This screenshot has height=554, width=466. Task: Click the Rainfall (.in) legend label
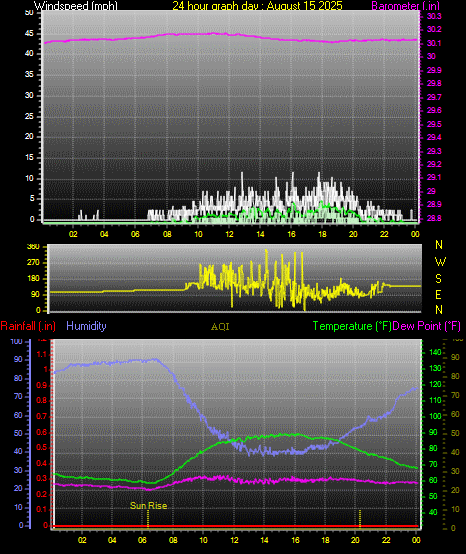(28, 326)
